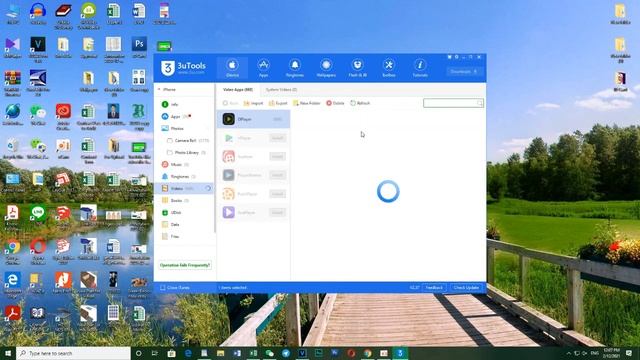Click the Import toolbar button
The height and width of the screenshot is (360, 640).
pos(253,103)
